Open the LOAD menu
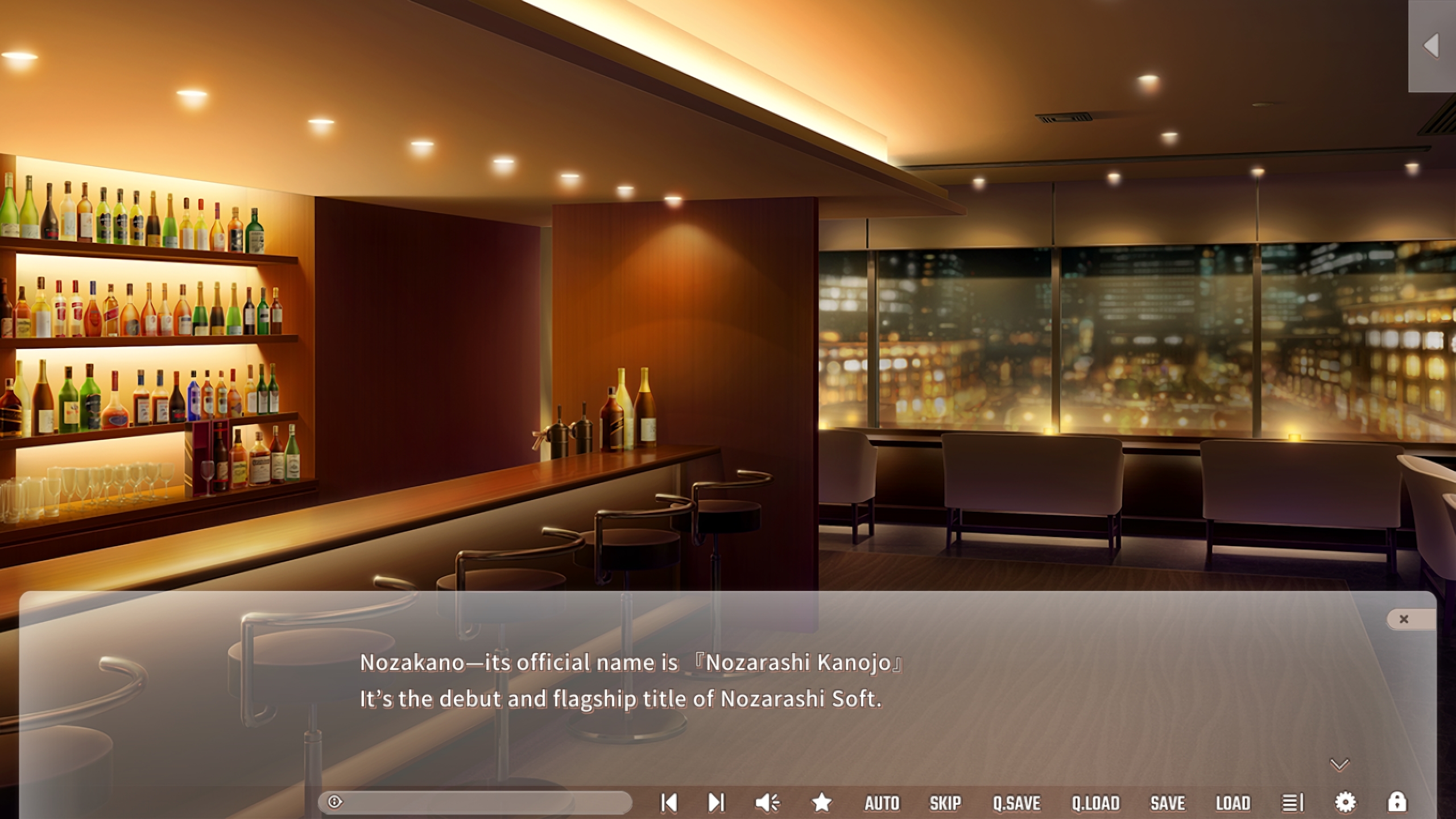Screen dimensions: 1456x819 (1233, 803)
